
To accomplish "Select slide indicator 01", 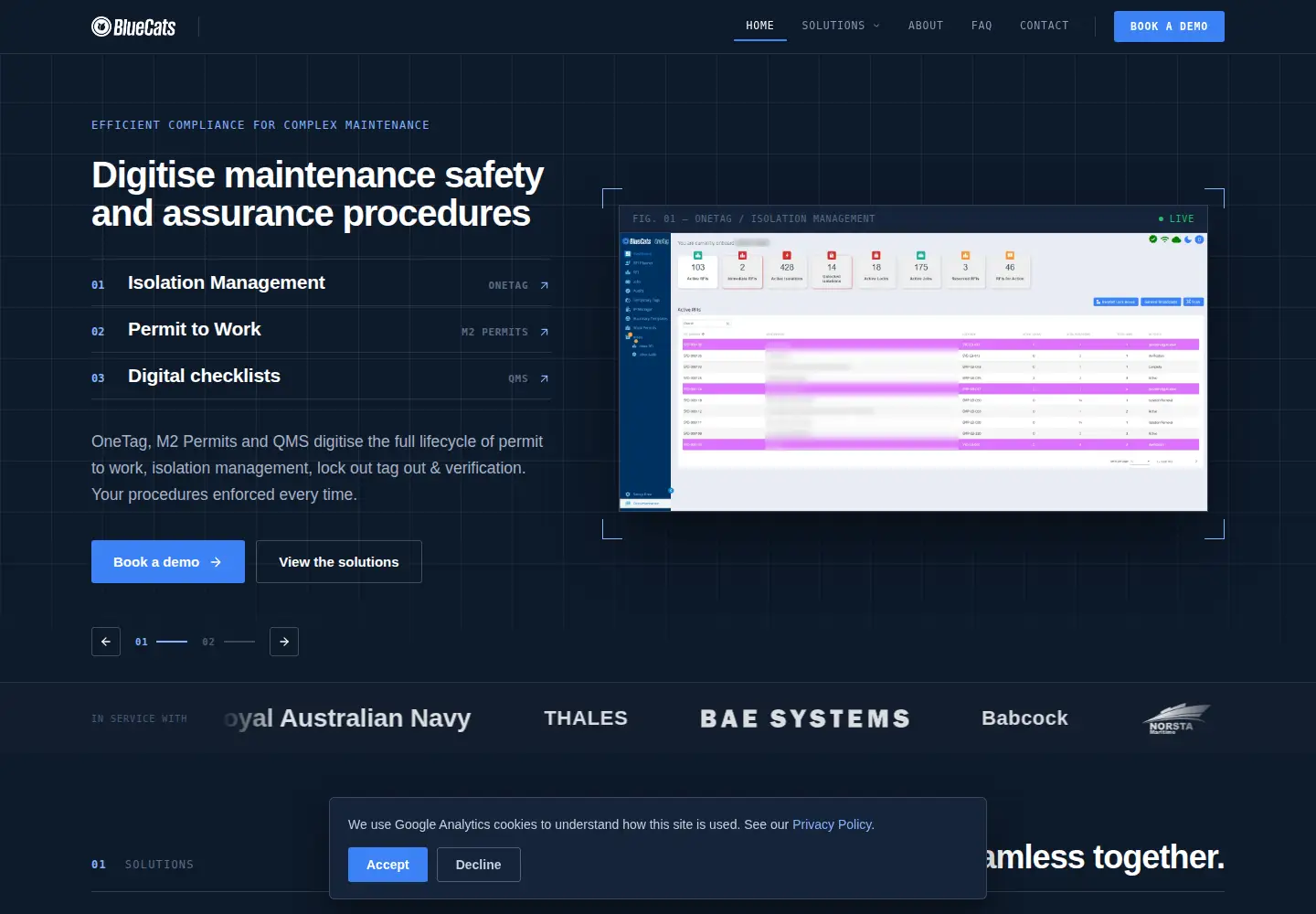I will 161,642.
